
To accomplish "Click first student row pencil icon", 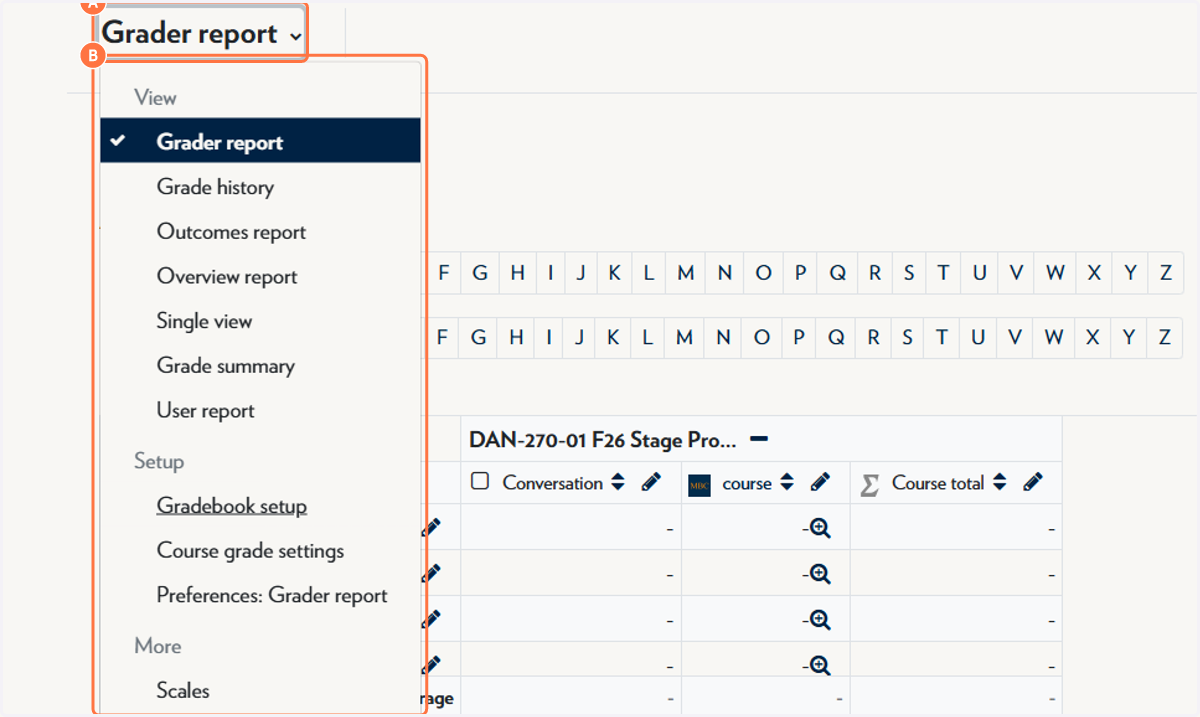I will [x=431, y=527].
